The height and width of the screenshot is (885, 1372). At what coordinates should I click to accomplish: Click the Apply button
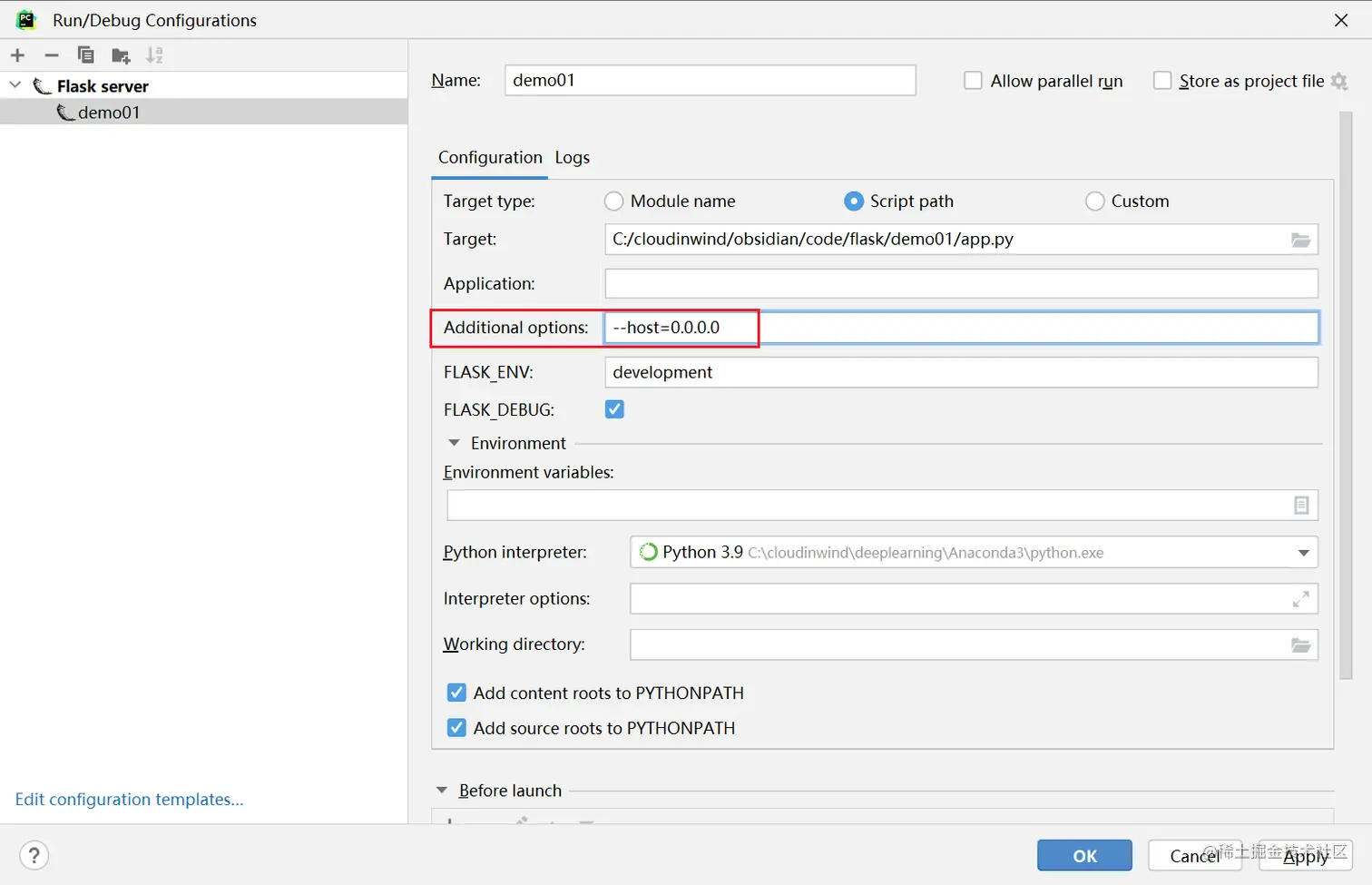[1306, 855]
